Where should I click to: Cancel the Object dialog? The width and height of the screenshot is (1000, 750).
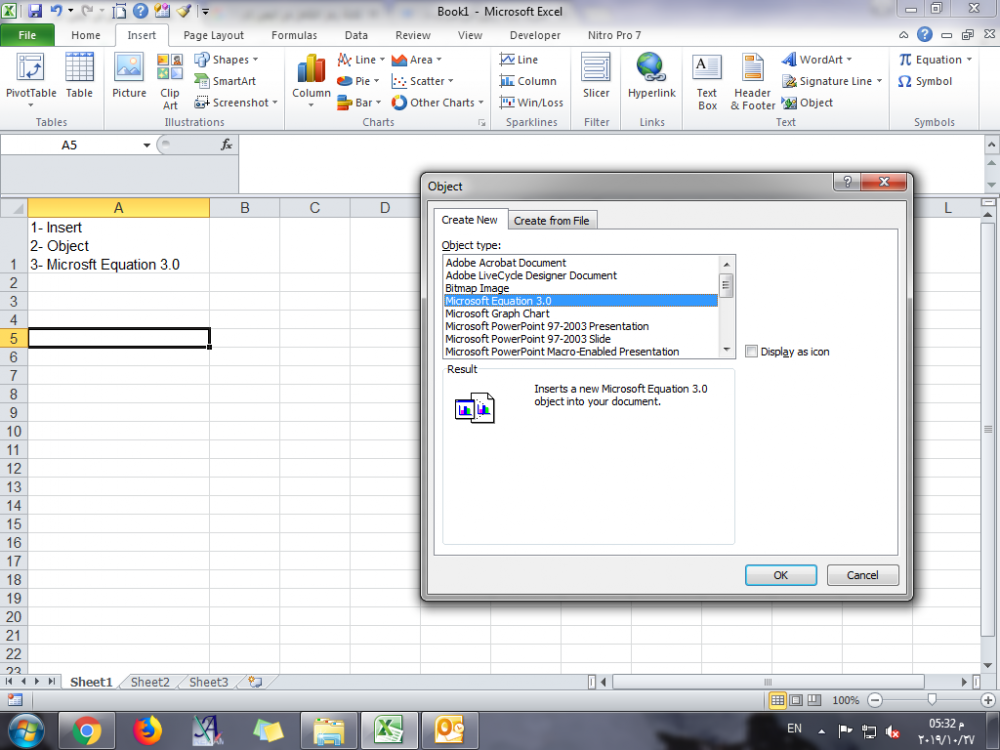[x=862, y=575]
